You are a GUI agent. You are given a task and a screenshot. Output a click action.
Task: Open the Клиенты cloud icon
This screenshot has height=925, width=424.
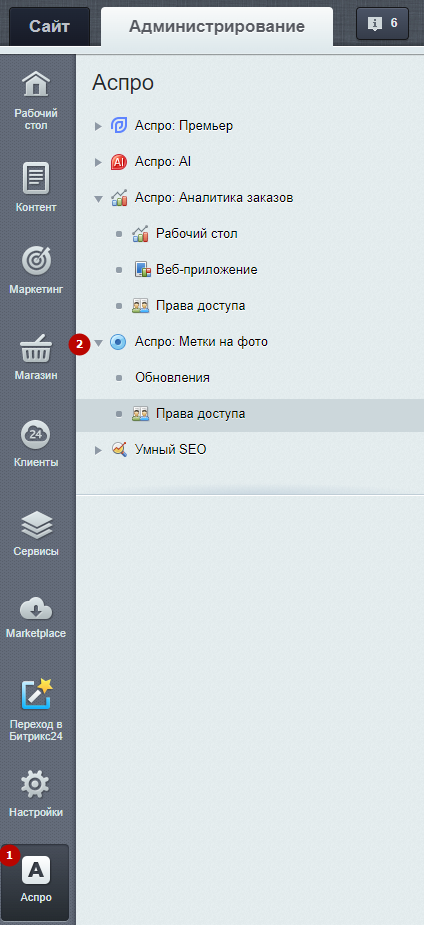tap(37, 435)
